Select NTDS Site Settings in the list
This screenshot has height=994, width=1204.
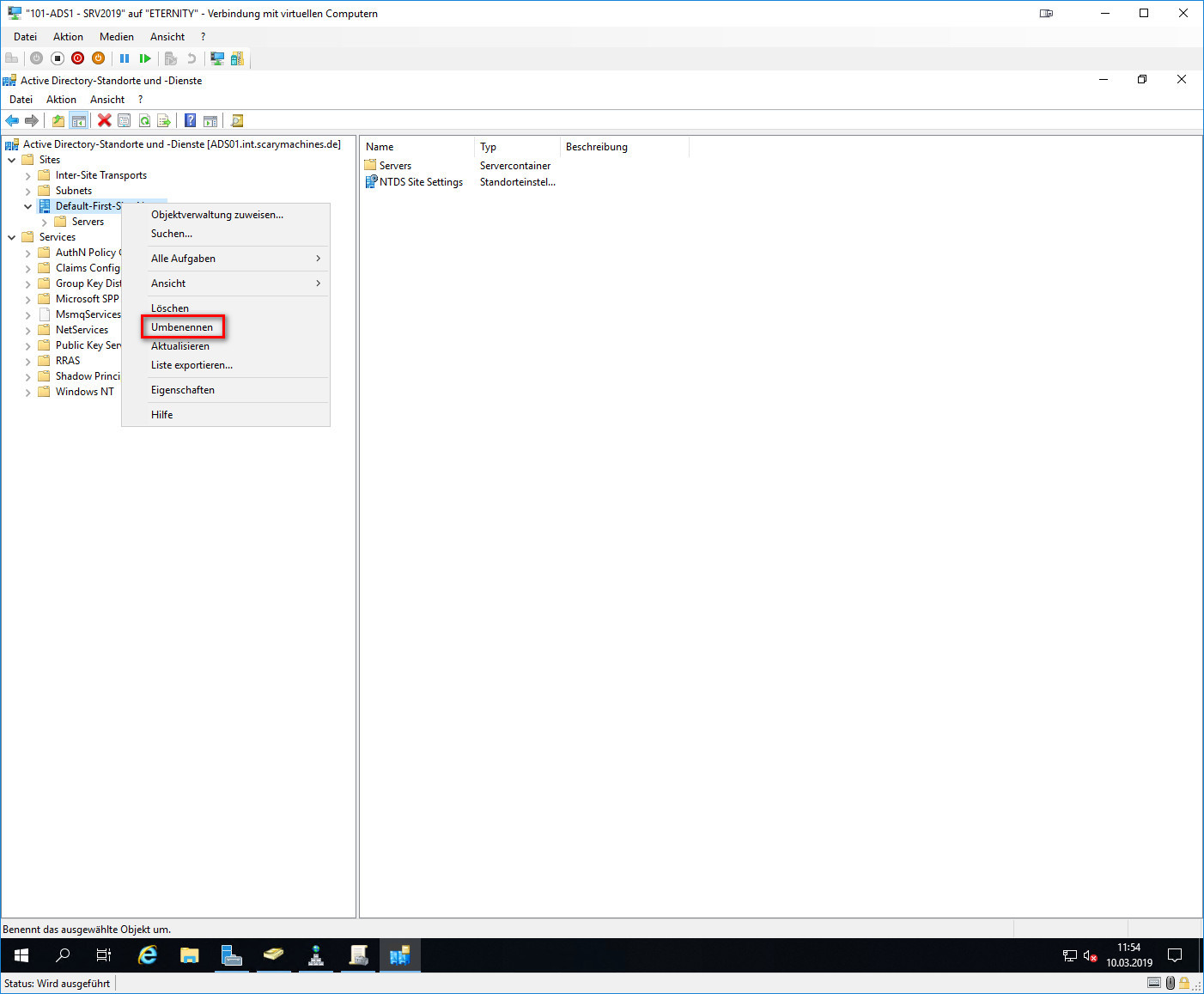[421, 182]
